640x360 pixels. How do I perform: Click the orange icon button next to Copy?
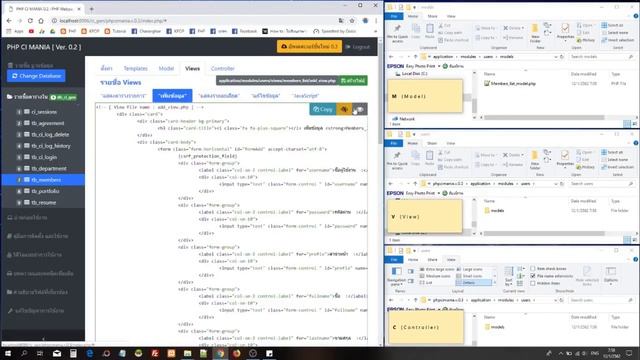[344, 109]
